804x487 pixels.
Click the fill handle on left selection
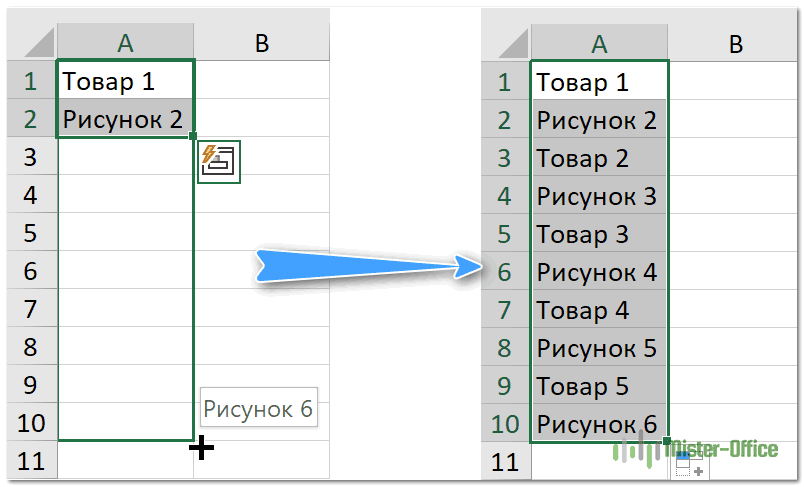192,136
